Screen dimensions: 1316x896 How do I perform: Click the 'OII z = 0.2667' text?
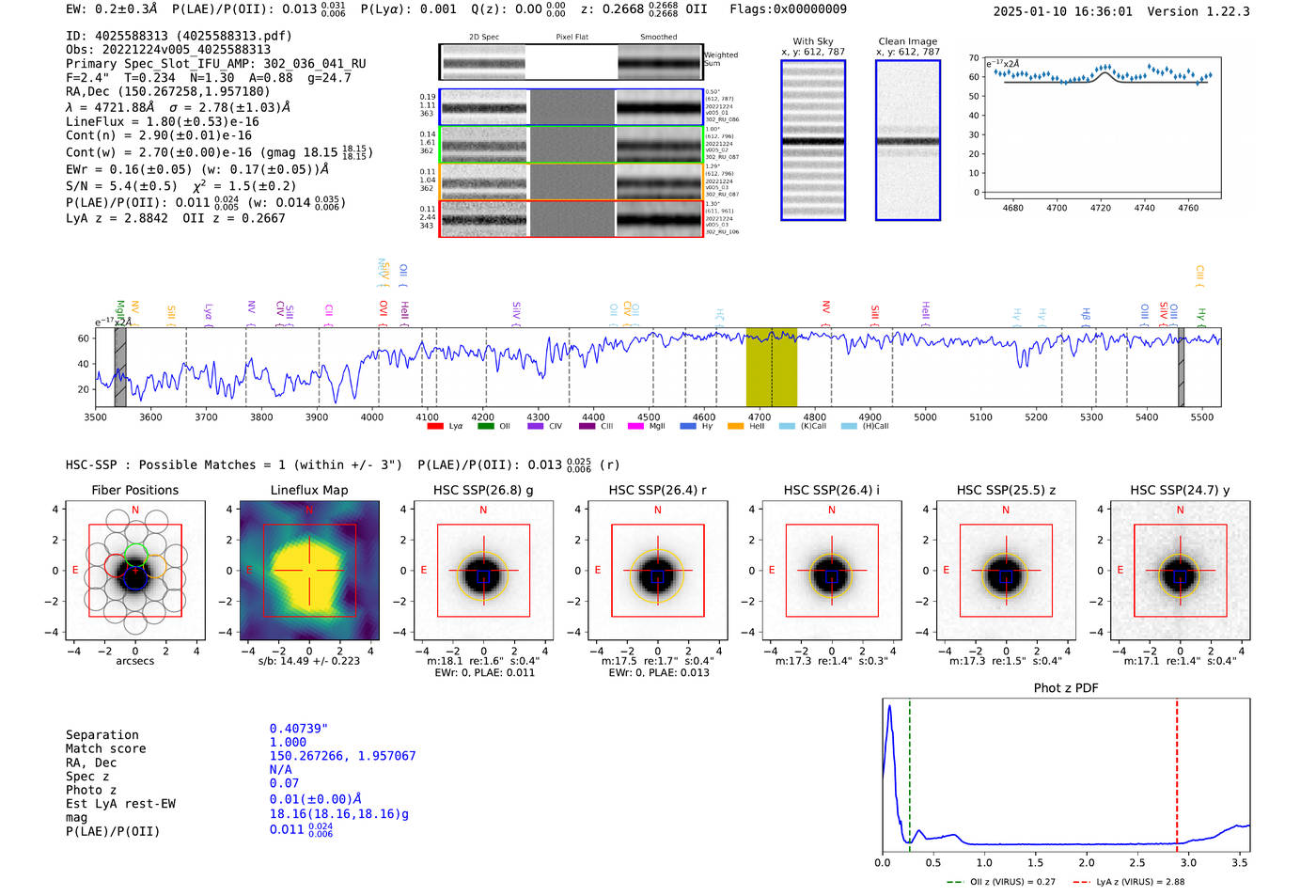[234, 218]
